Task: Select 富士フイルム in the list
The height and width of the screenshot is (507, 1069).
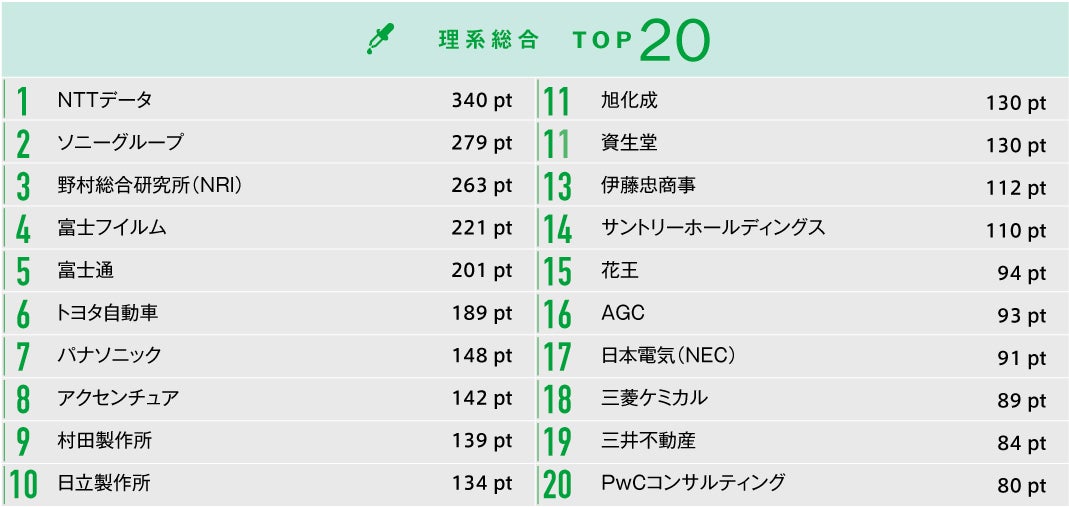Action: pyautogui.click(x=112, y=228)
